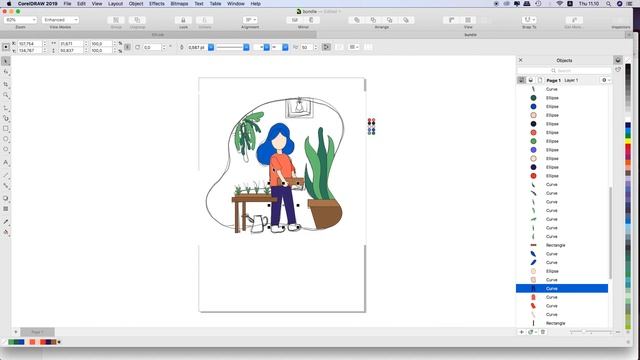Image resolution: width=640 pixels, height=360 pixels.
Task: Select the Pick tool in toolbox
Action: pyautogui.click(x=6, y=61)
